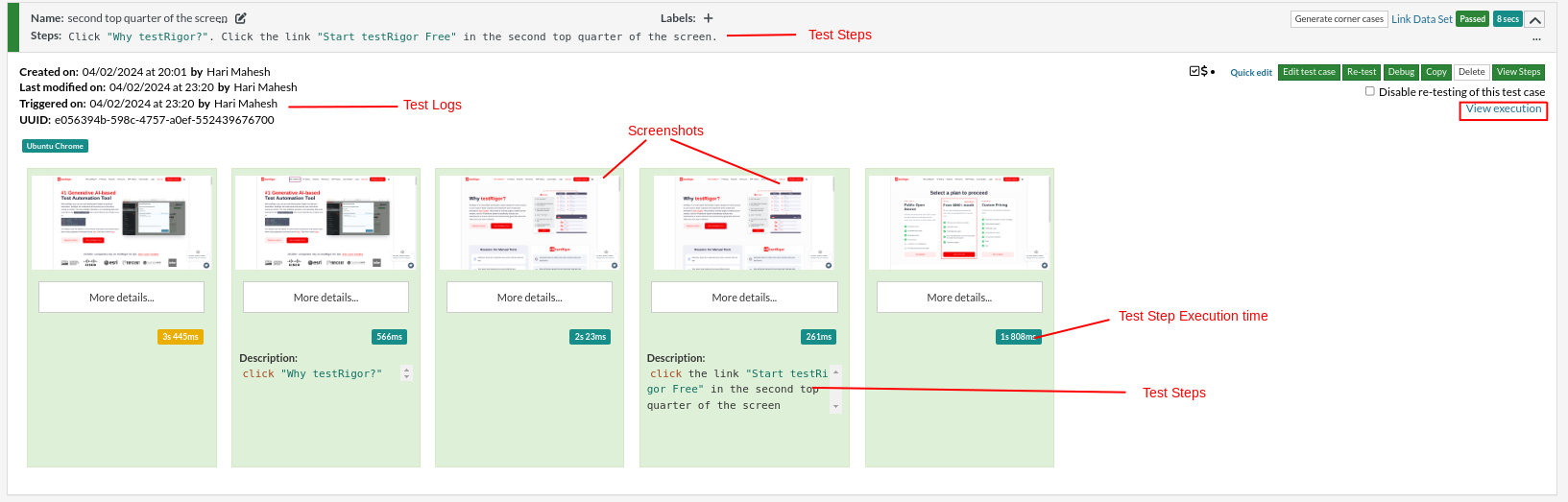This screenshot has width=1568, height=502.
Task: Click the Passed status badge
Action: pyautogui.click(x=1472, y=19)
